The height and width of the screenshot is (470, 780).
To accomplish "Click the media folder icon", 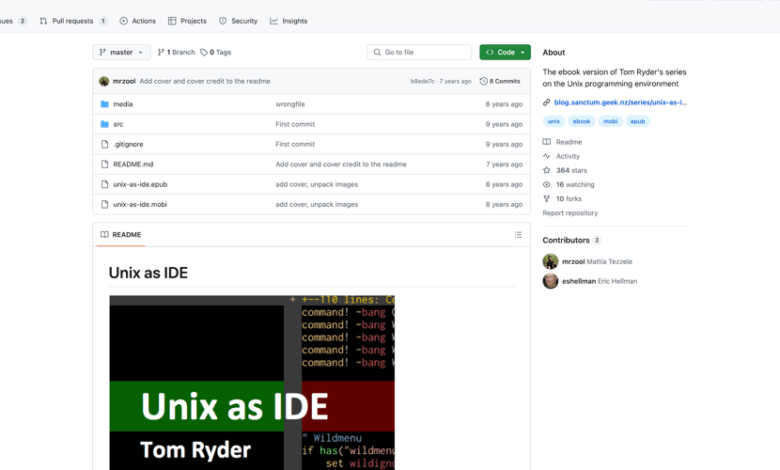I will pos(104,104).
